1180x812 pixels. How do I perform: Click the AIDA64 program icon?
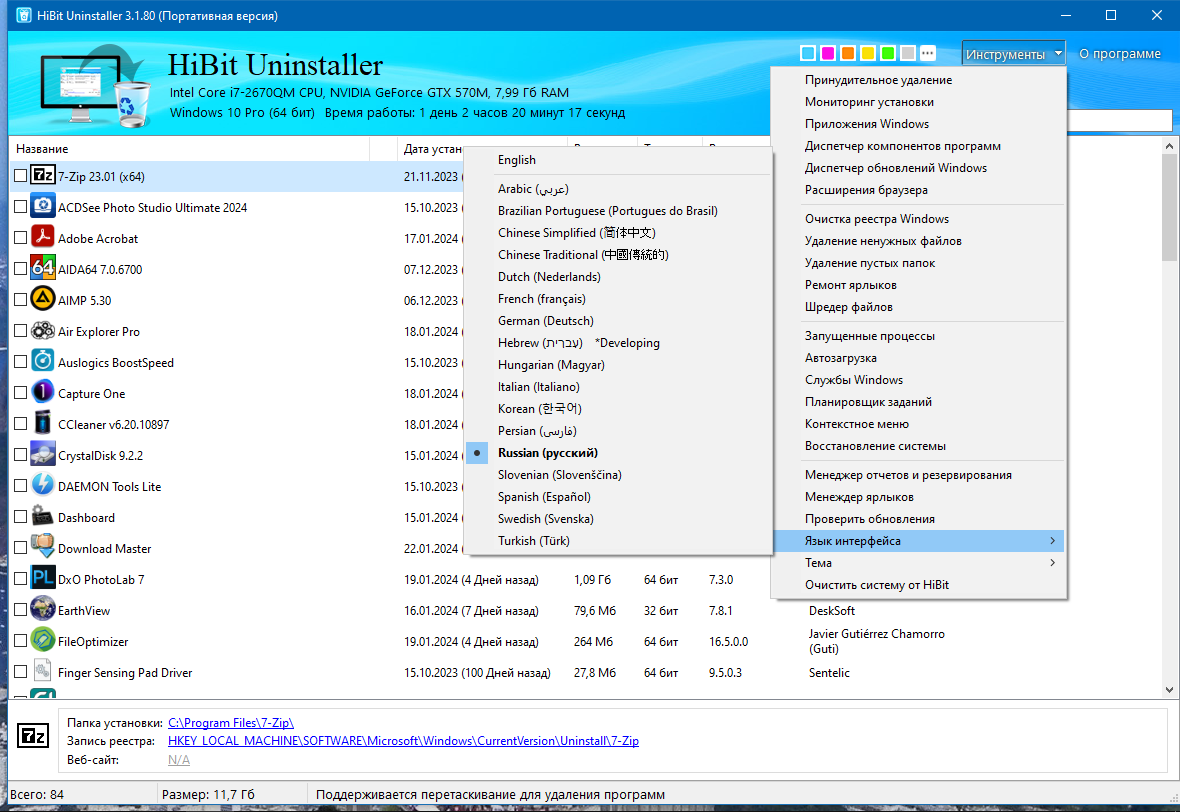tap(43, 269)
